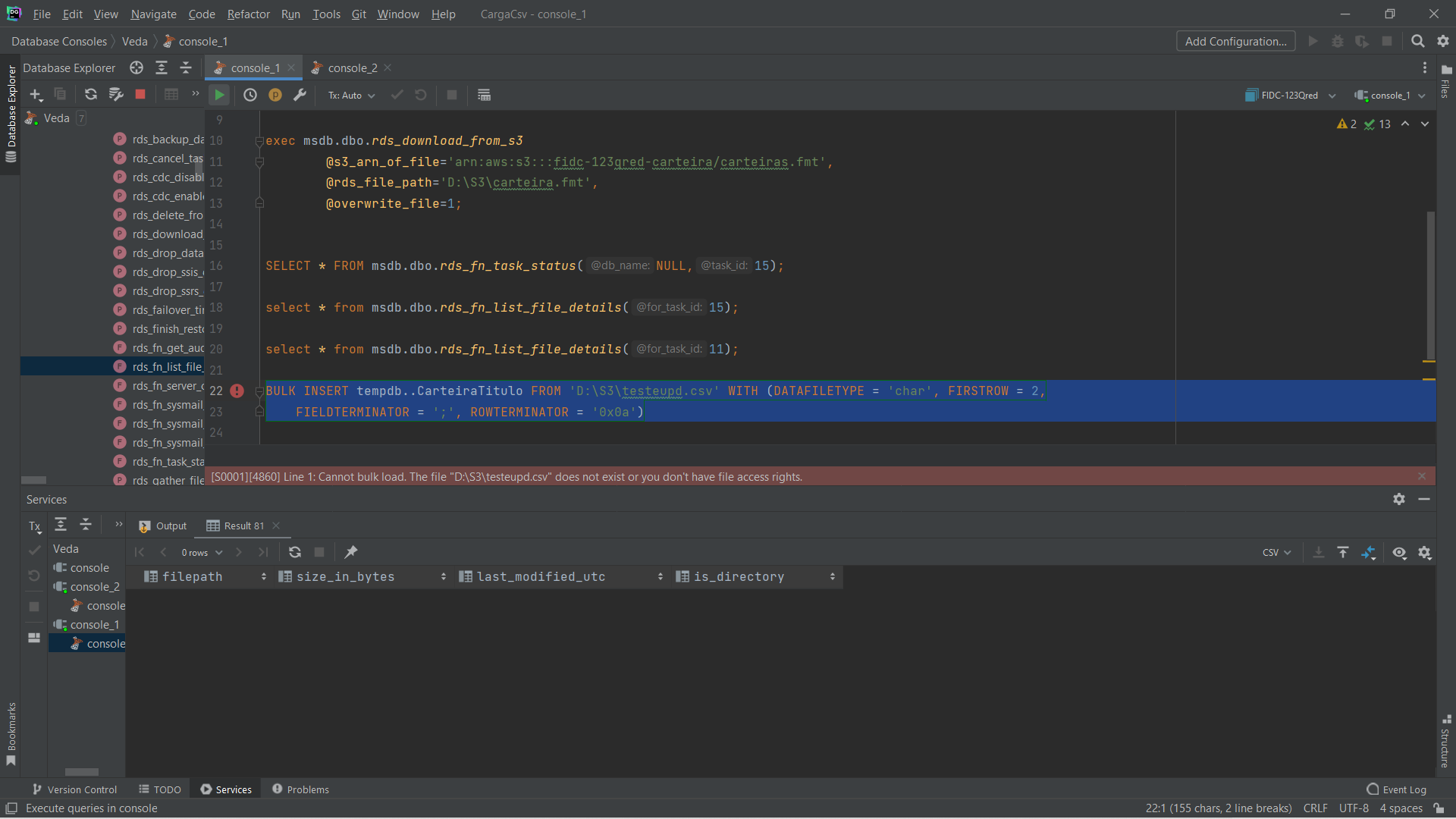Open result grid settings gear
1456x819 pixels.
[x=1425, y=553]
